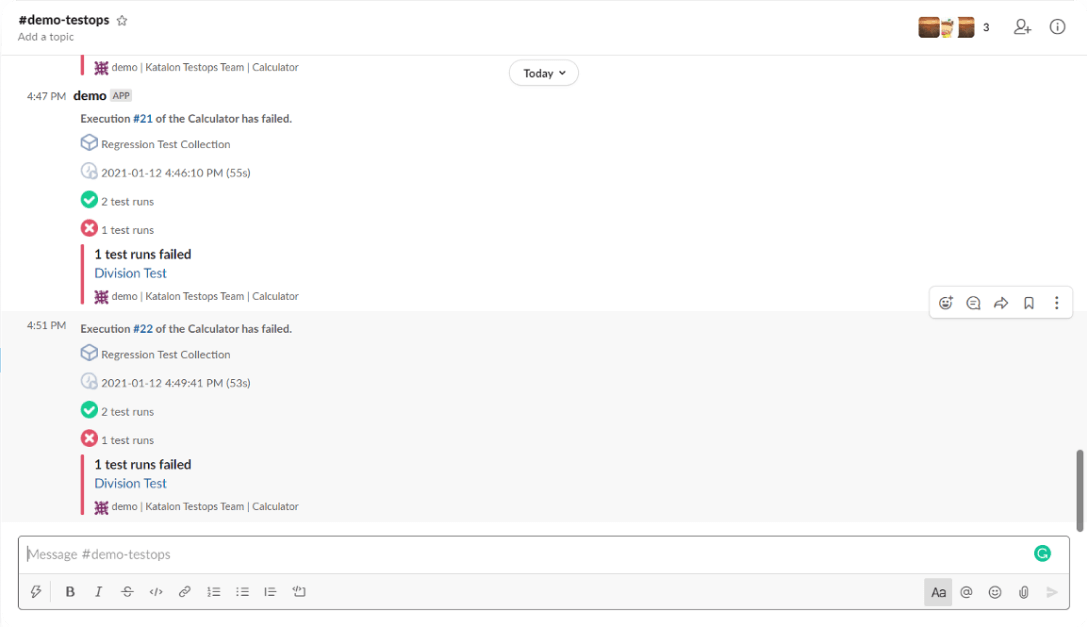Toggle bold formatting

click(70, 591)
